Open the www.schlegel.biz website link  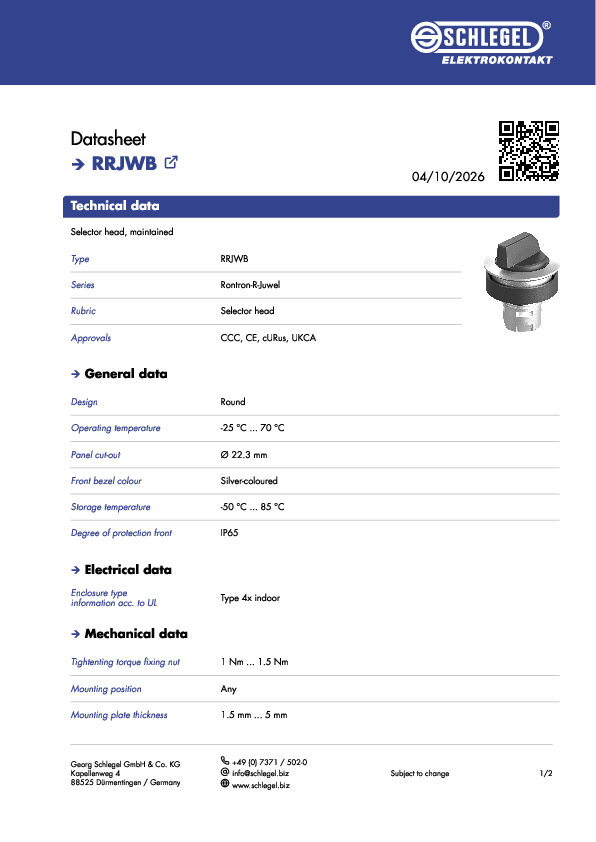point(261,785)
